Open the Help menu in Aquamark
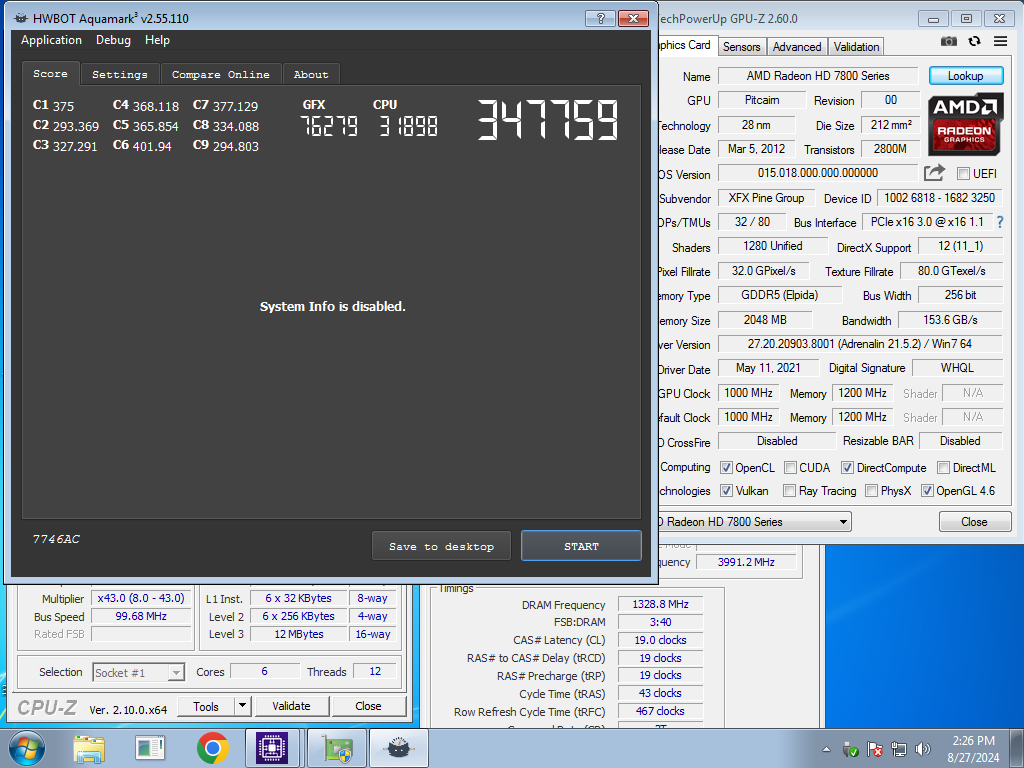1024x768 pixels. pos(157,40)
